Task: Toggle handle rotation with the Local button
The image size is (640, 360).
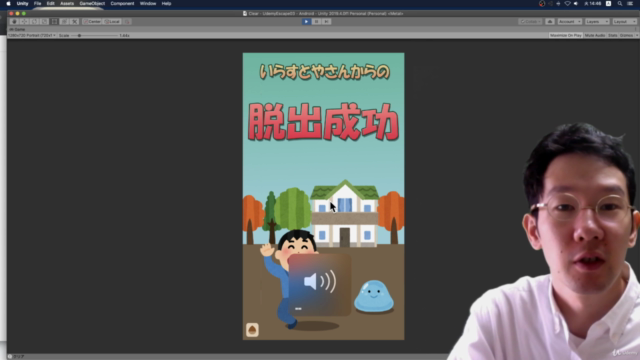Action: (112, 22)
